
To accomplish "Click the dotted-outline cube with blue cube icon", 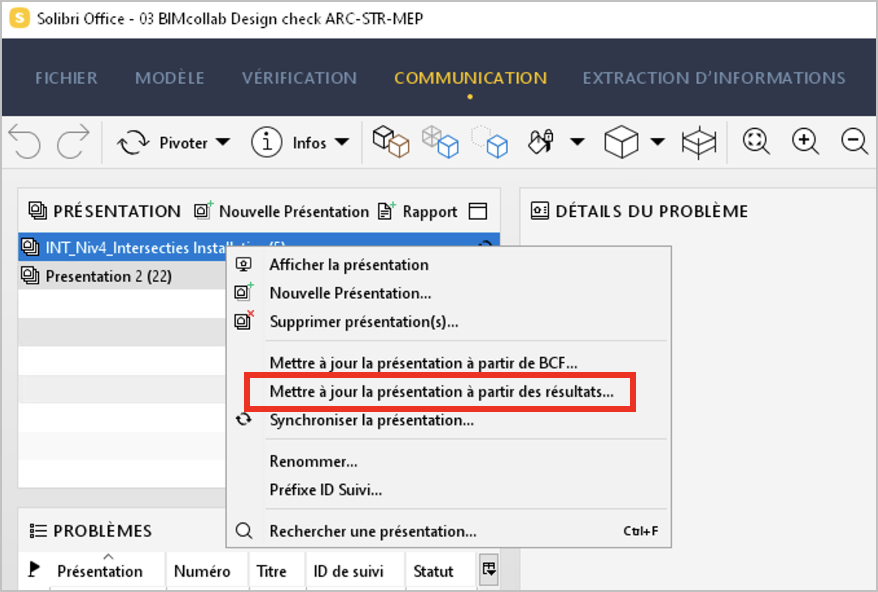I will pos(489,142).
